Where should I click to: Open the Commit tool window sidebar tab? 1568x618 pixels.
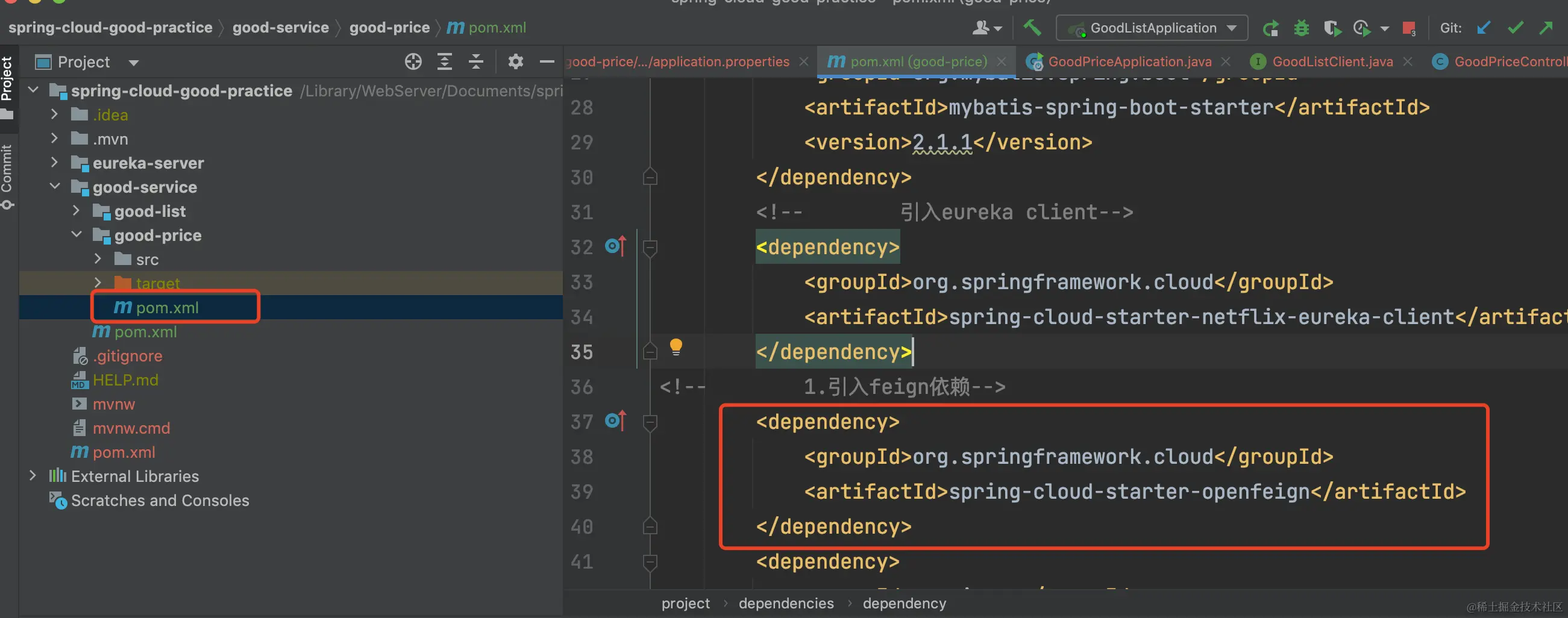[x=7, y=176]
